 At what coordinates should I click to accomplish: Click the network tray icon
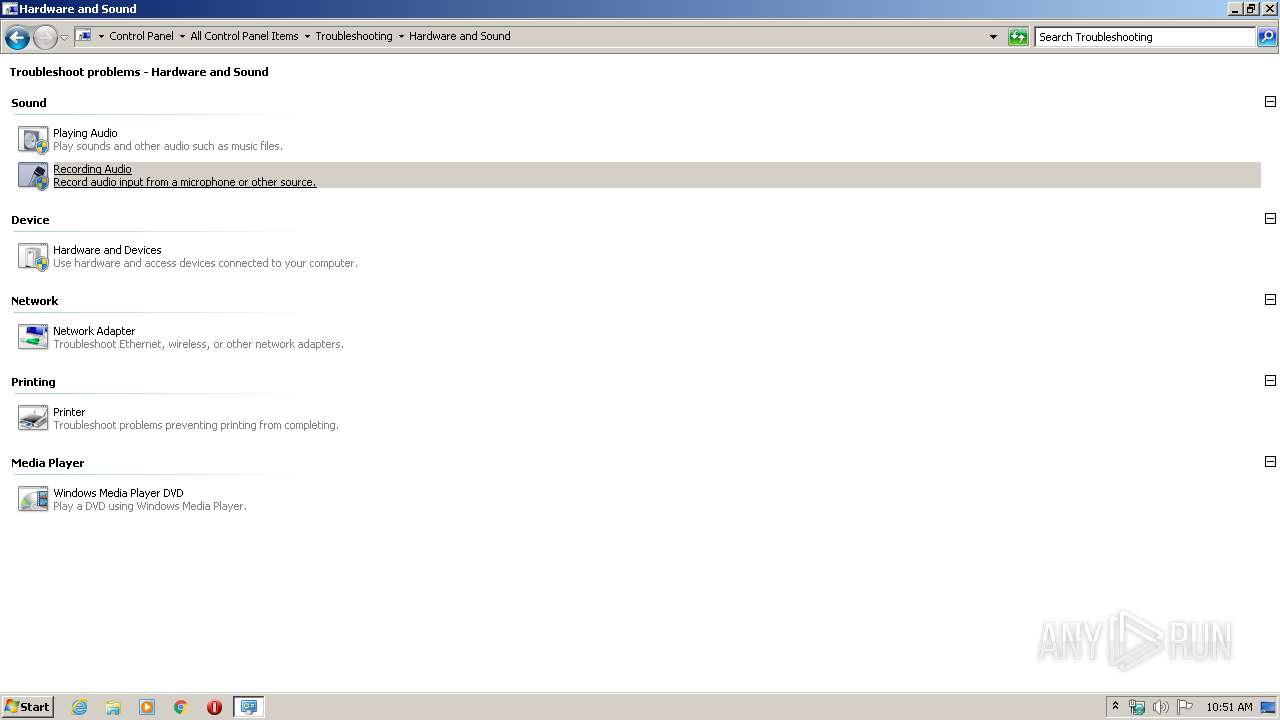1137,707
